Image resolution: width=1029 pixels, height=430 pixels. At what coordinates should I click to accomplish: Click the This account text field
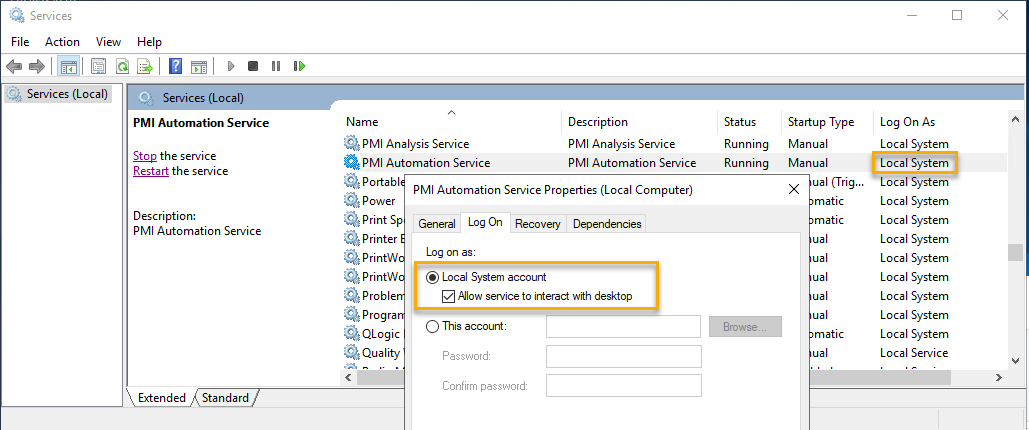click(x=623, y=326)
